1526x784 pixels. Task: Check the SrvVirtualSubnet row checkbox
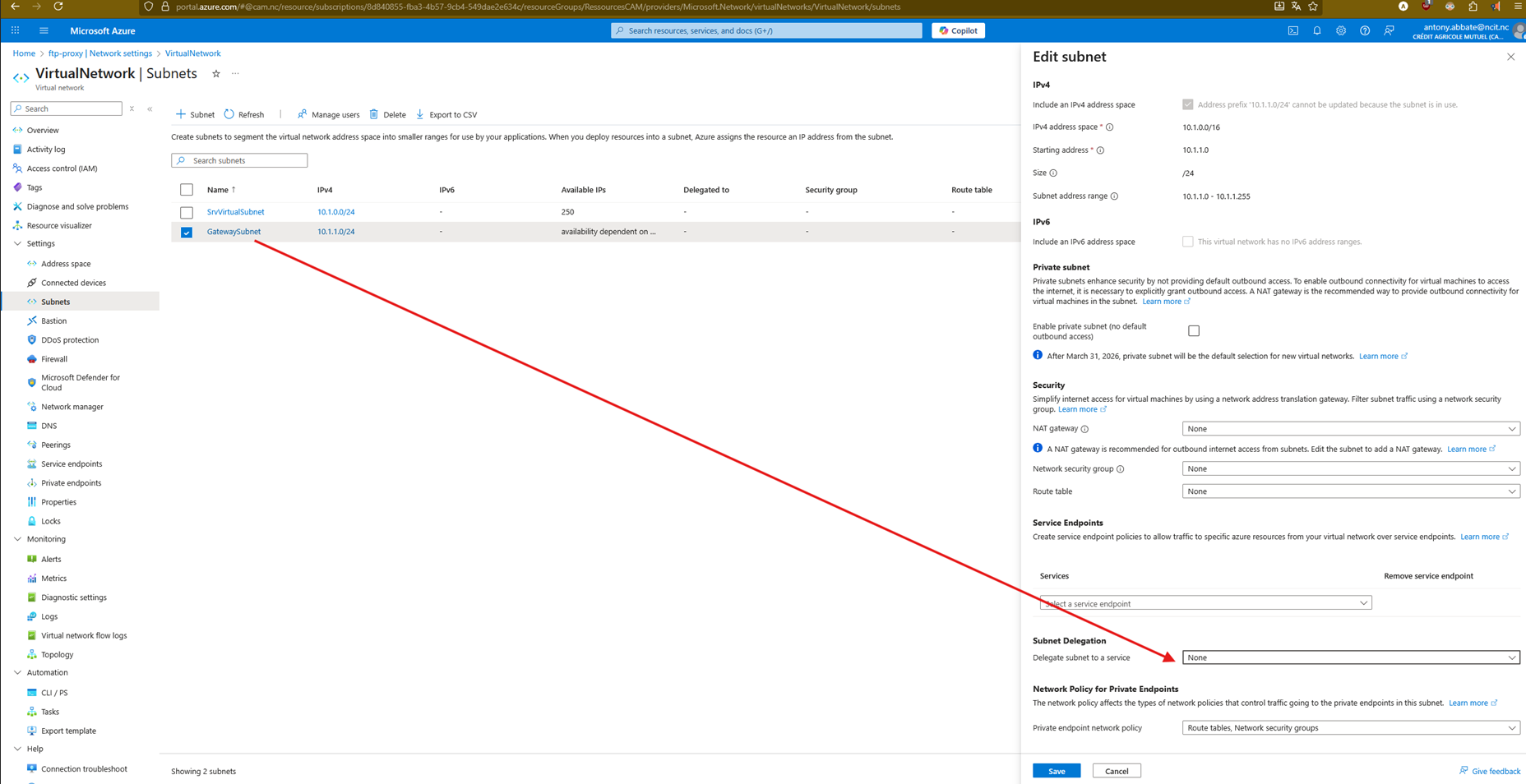(x=187, y=212)
